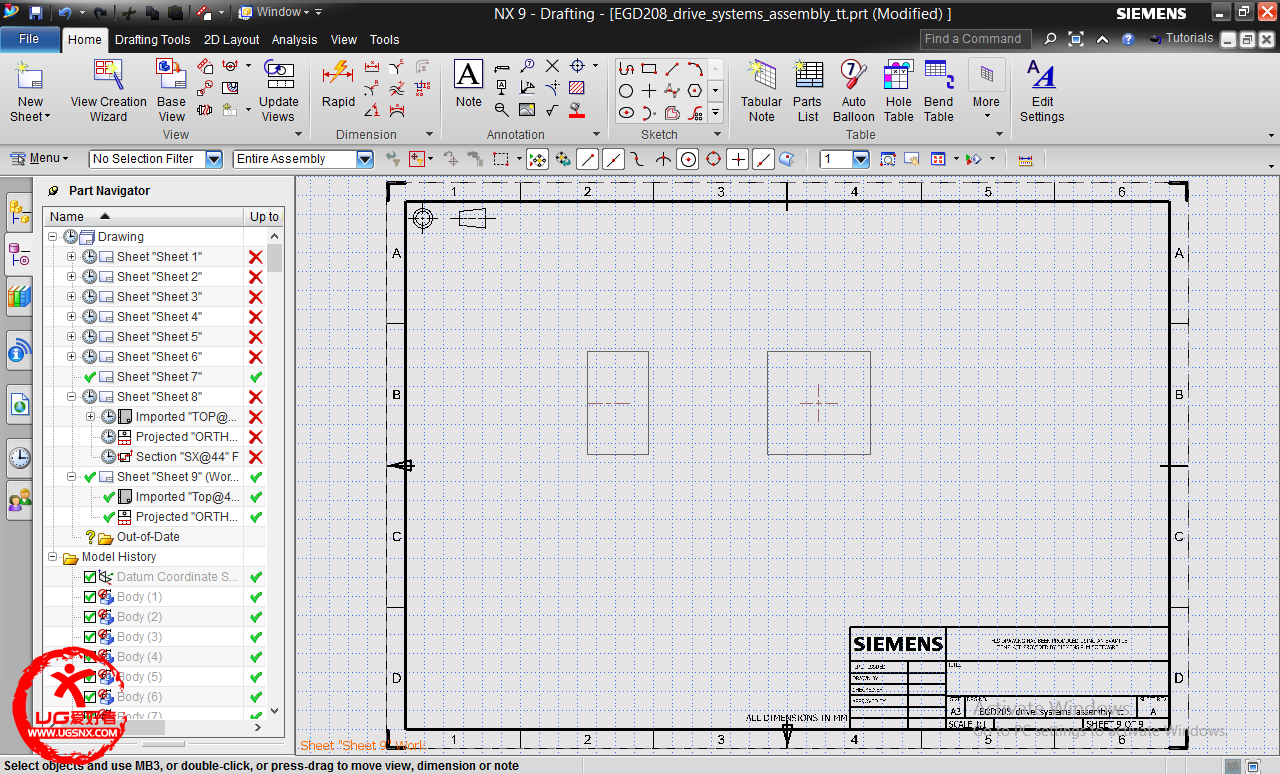Open the Tutorials link
The height and width of the screenshot is (774, 1280).
click(1181, 38)
